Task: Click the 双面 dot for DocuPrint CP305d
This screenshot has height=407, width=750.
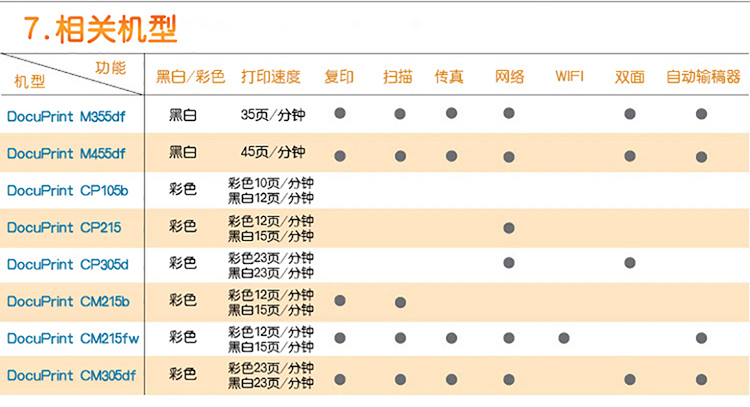Action: pyautogui.click(x=630, y=263)
